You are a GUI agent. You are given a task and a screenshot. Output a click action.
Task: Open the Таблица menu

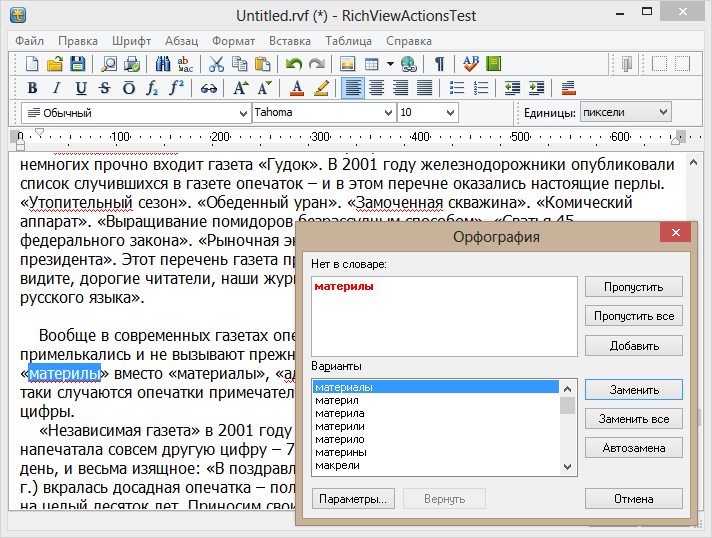[348, 41]
